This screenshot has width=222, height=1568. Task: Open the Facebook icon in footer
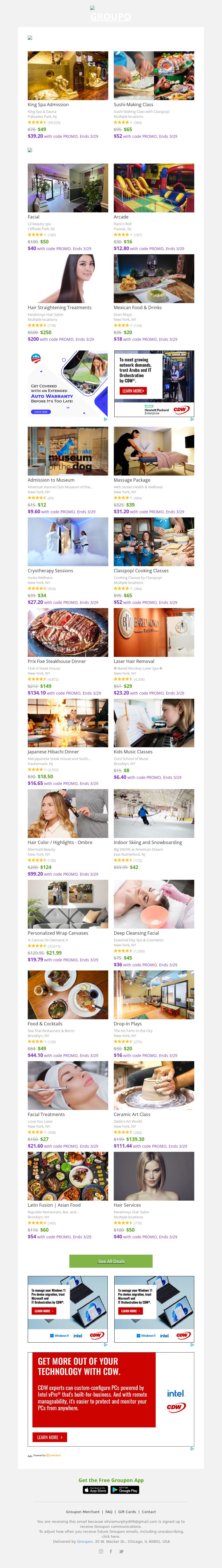(111, 1551)
